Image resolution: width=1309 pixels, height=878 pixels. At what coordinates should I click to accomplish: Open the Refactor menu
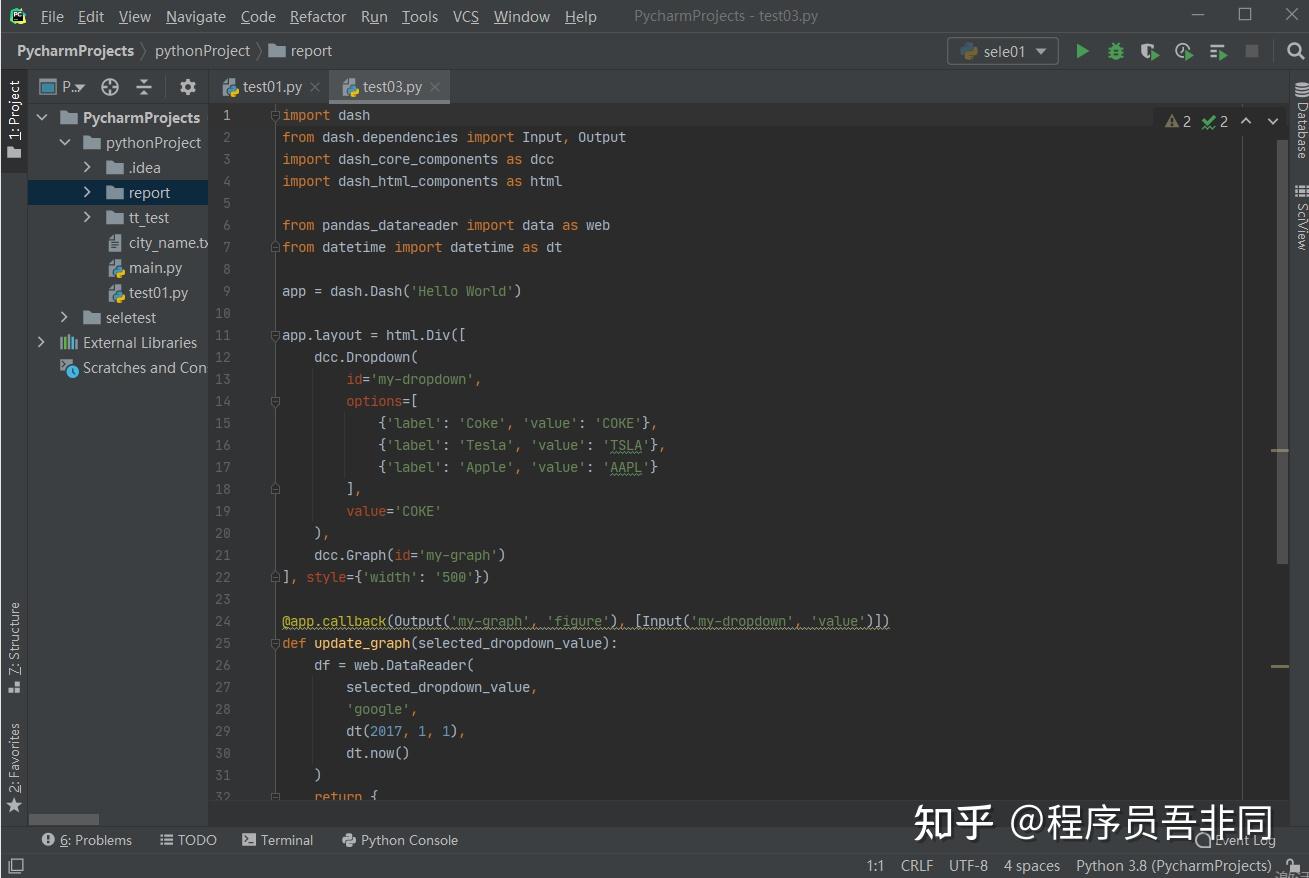317,16
